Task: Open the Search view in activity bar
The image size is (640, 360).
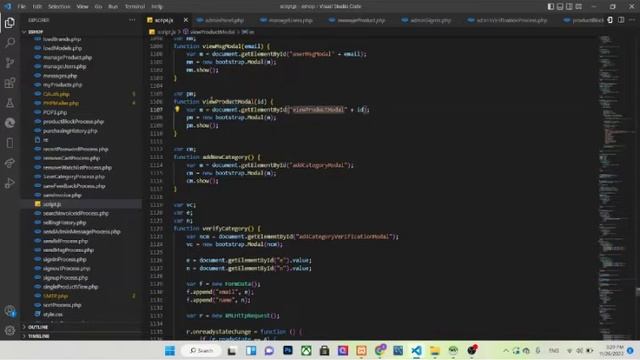Action: [10, 42]
